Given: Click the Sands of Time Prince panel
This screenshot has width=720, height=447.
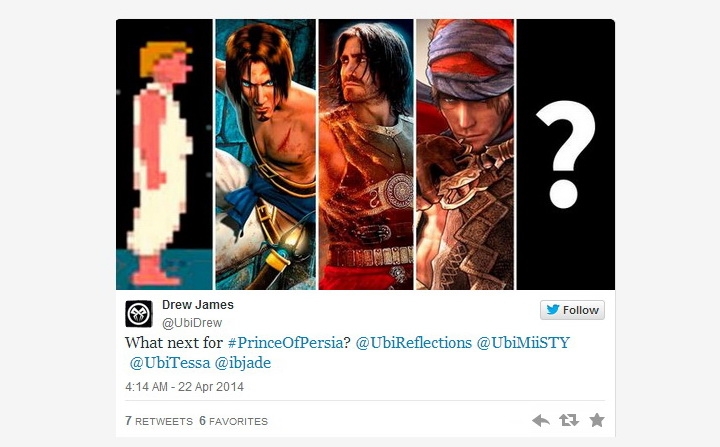Looking at the screenshot, I should 266,154.
